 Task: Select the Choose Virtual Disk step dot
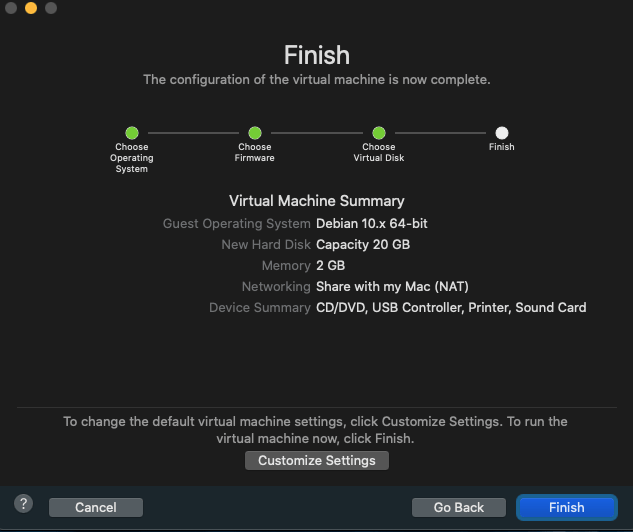379,133
